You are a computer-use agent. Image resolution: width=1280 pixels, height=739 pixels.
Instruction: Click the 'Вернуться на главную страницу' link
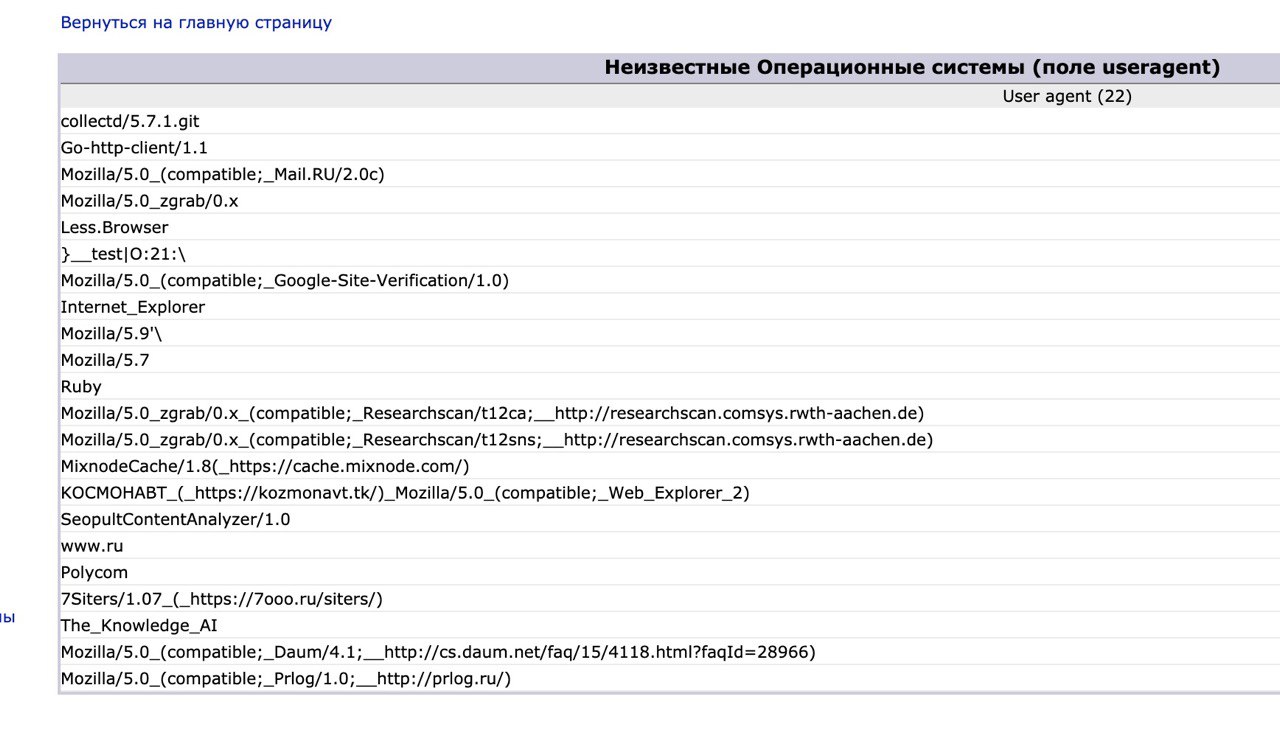196,22
